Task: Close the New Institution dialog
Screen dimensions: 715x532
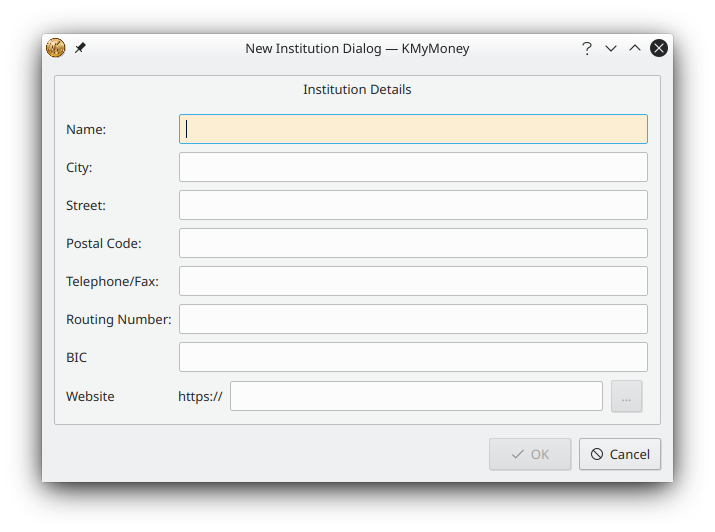Action: [x=659, y=48]
